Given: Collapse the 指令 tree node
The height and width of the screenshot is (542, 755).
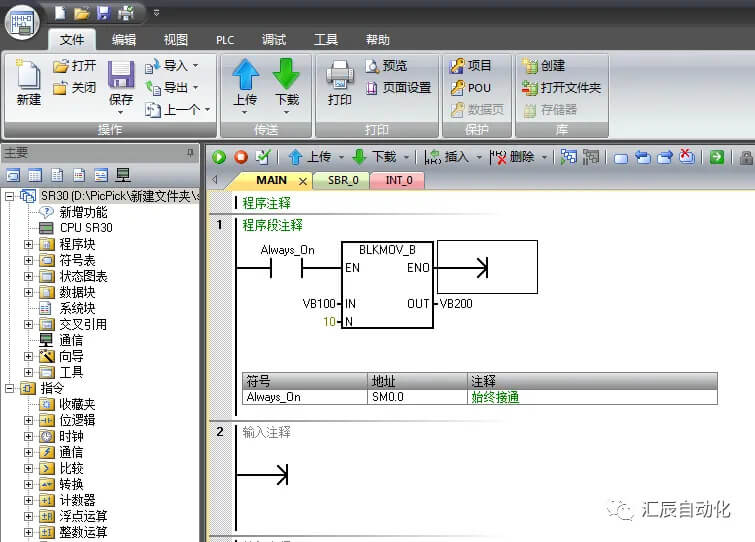Looking at the screenshot, I should coord(9,388).
